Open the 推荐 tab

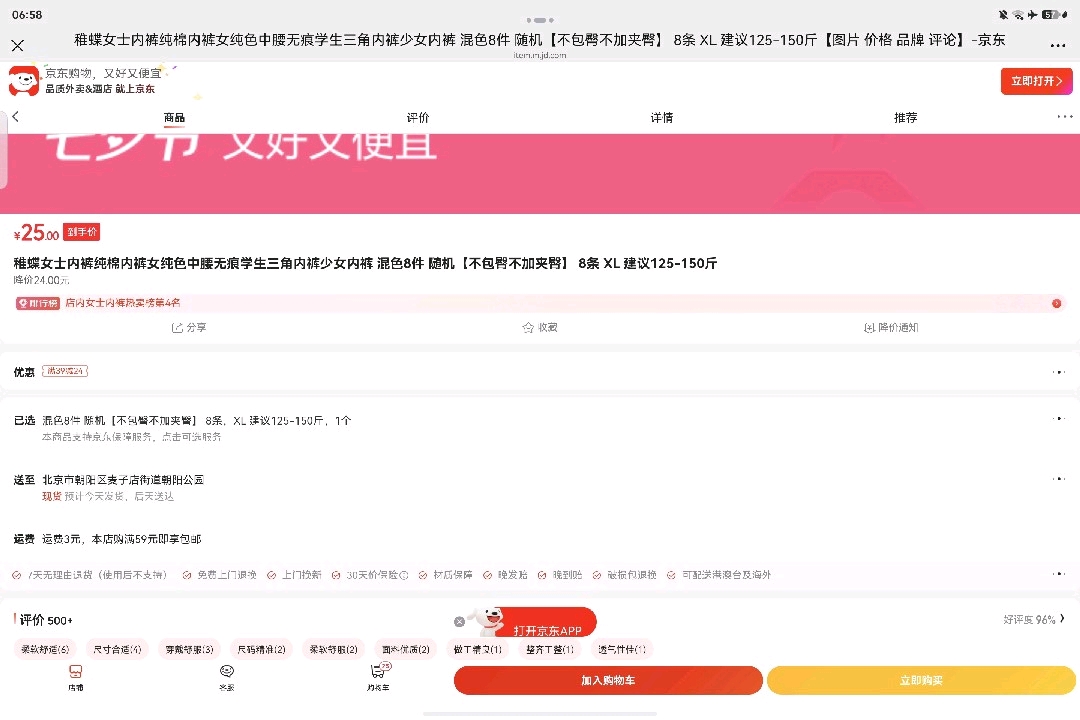pos(905,118)
